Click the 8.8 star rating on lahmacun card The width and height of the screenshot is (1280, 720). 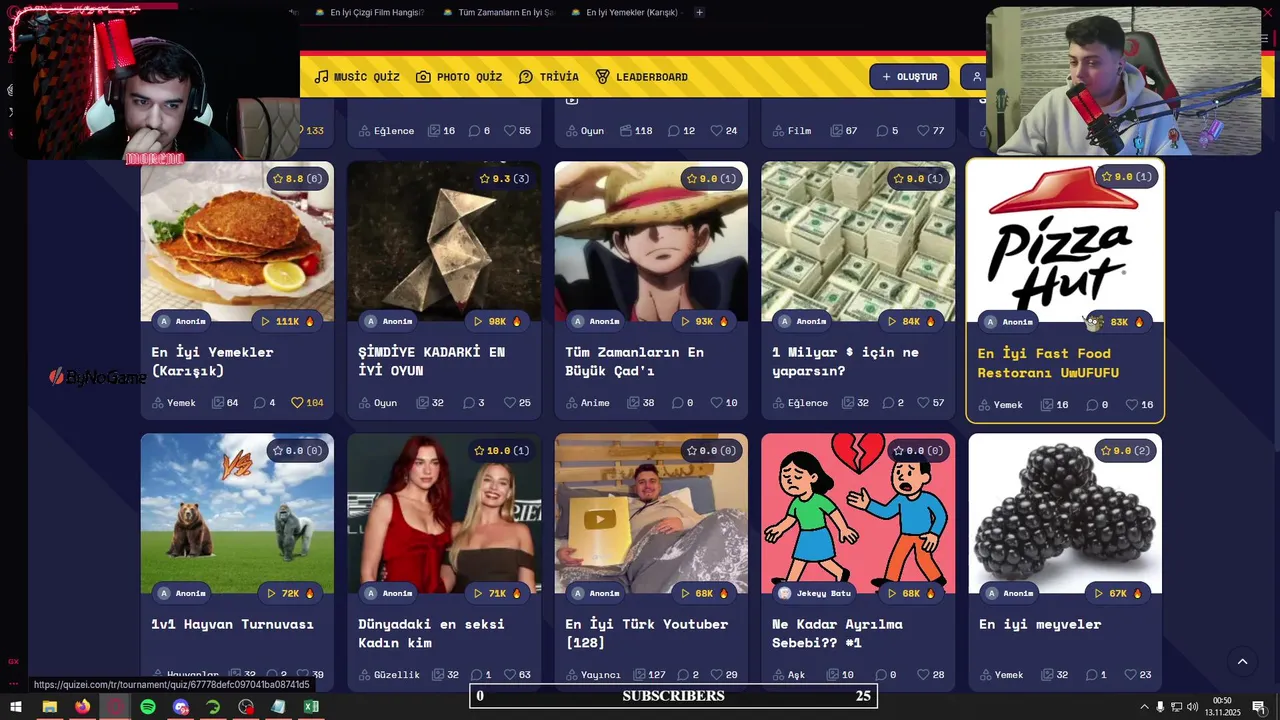point(296,179)
